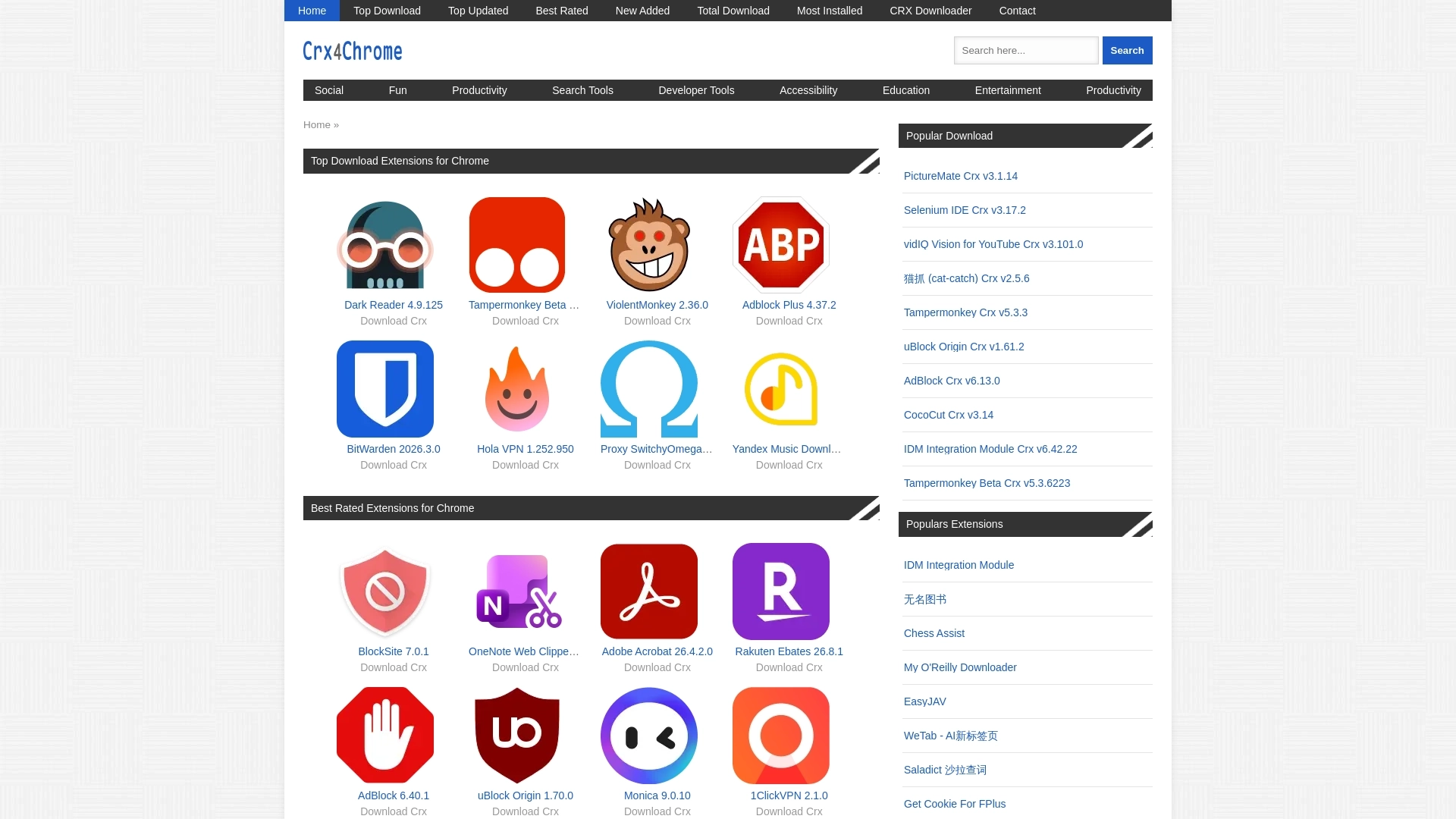
Task: Open vidIQ Vision for YouTube Crx link
Action: [993, 244]
